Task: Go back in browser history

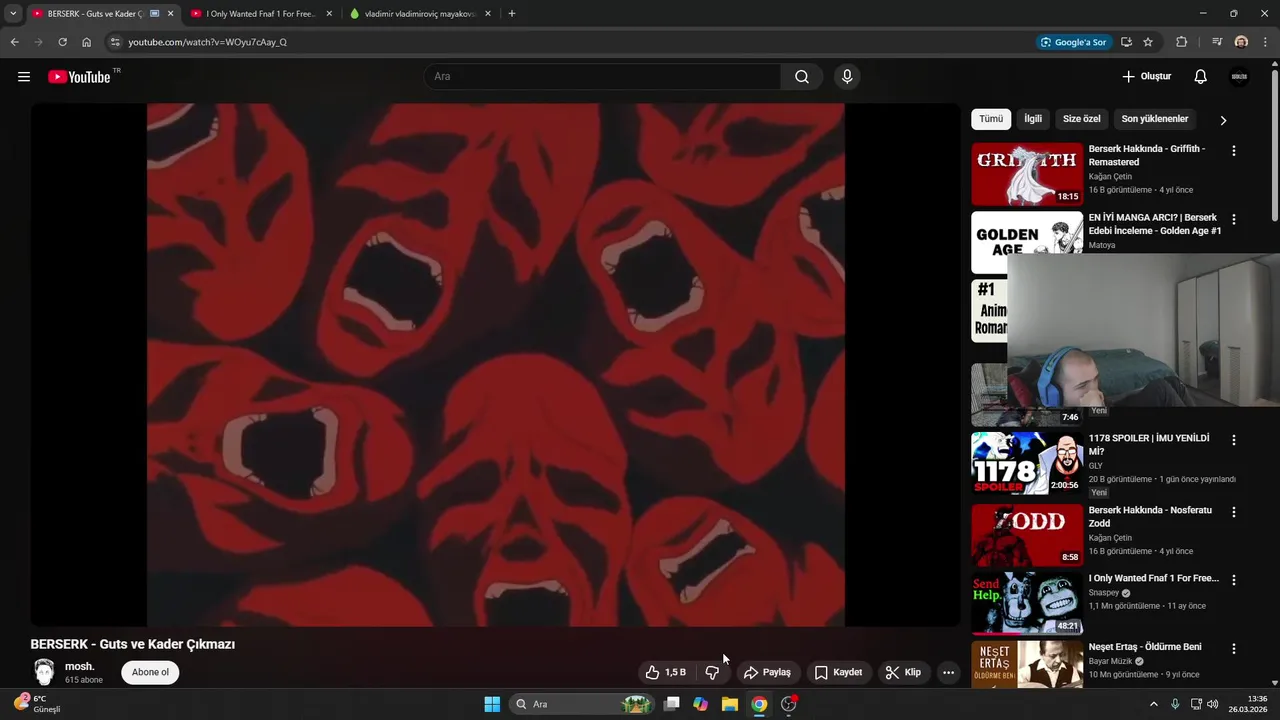Action: pyautogui.click(x=14, y=42)
